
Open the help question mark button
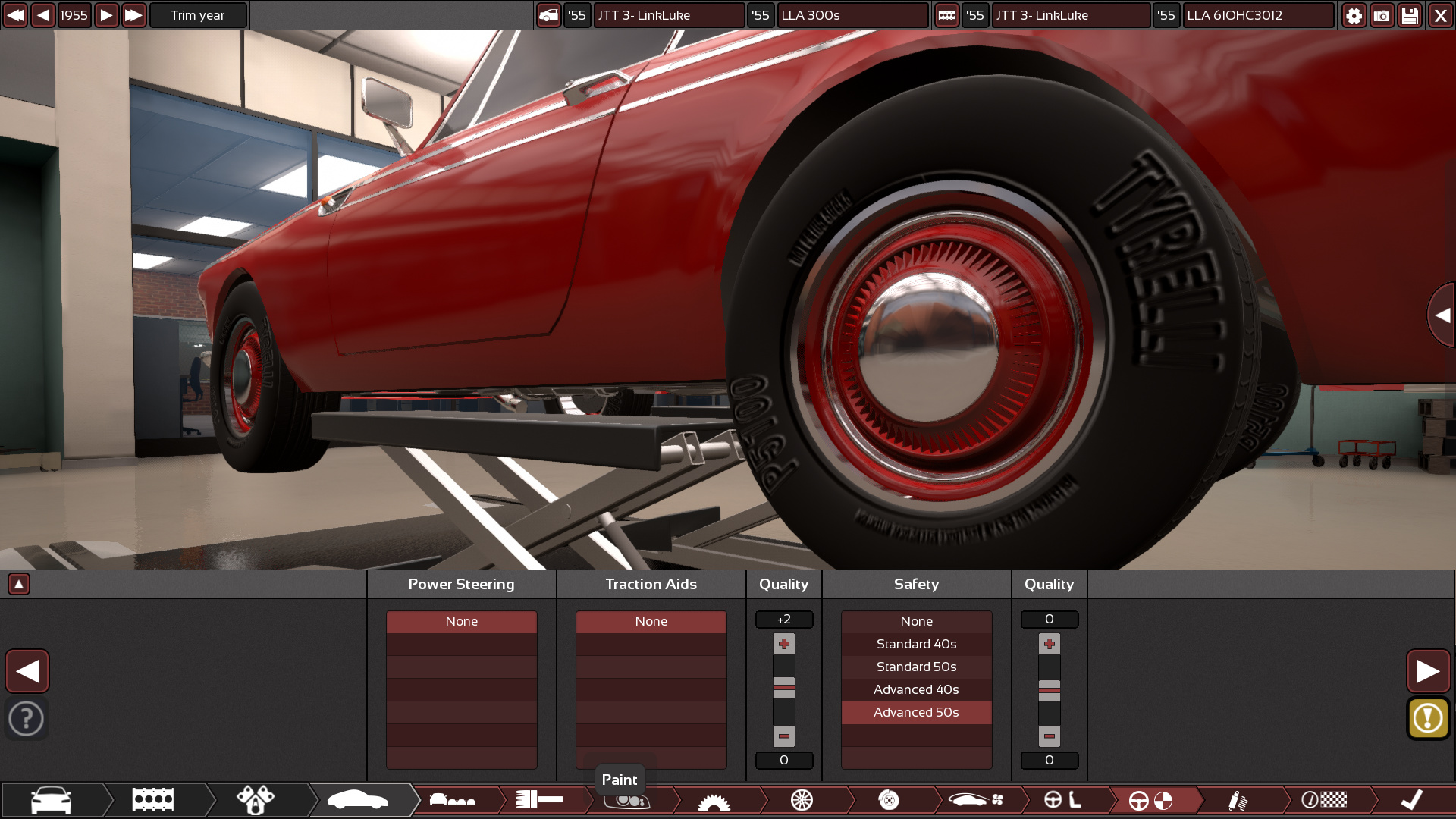(x=27, y=718)
